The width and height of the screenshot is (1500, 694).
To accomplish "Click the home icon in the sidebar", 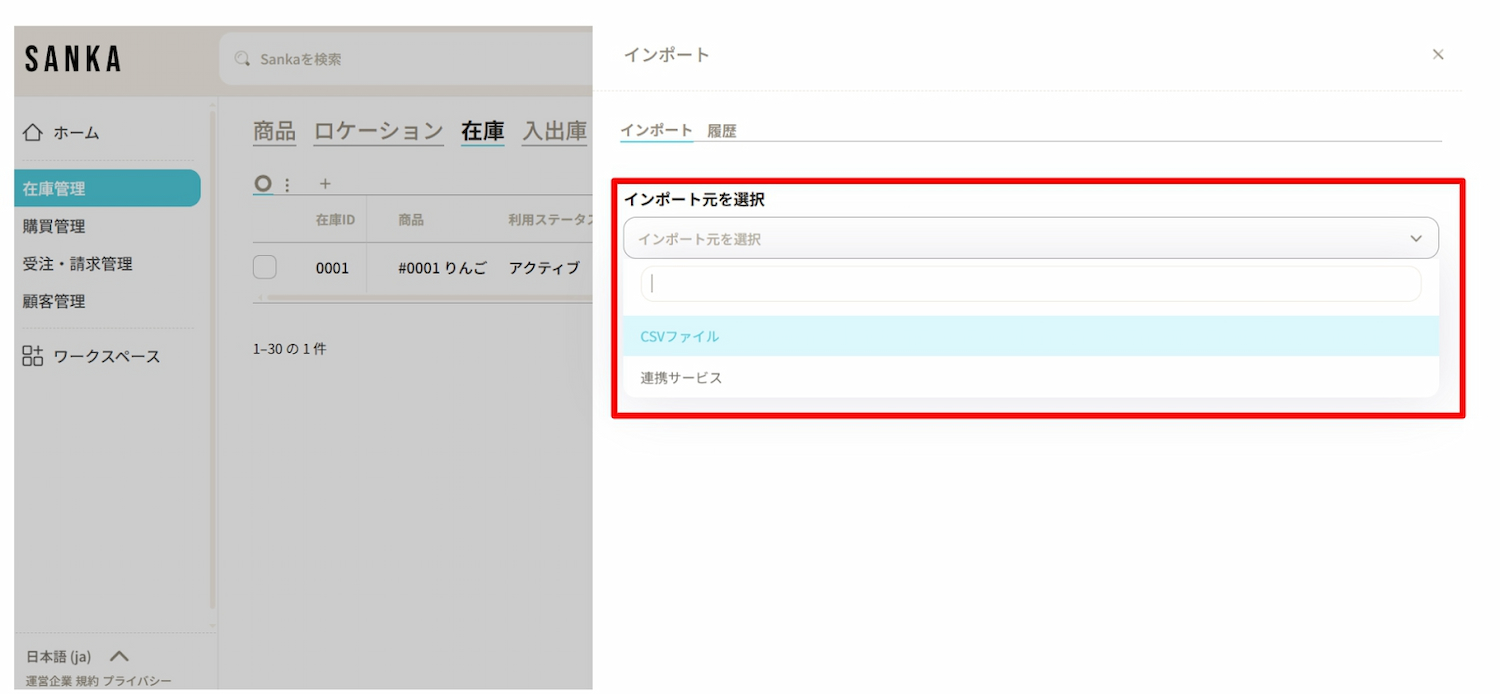I will coord(33,133).
